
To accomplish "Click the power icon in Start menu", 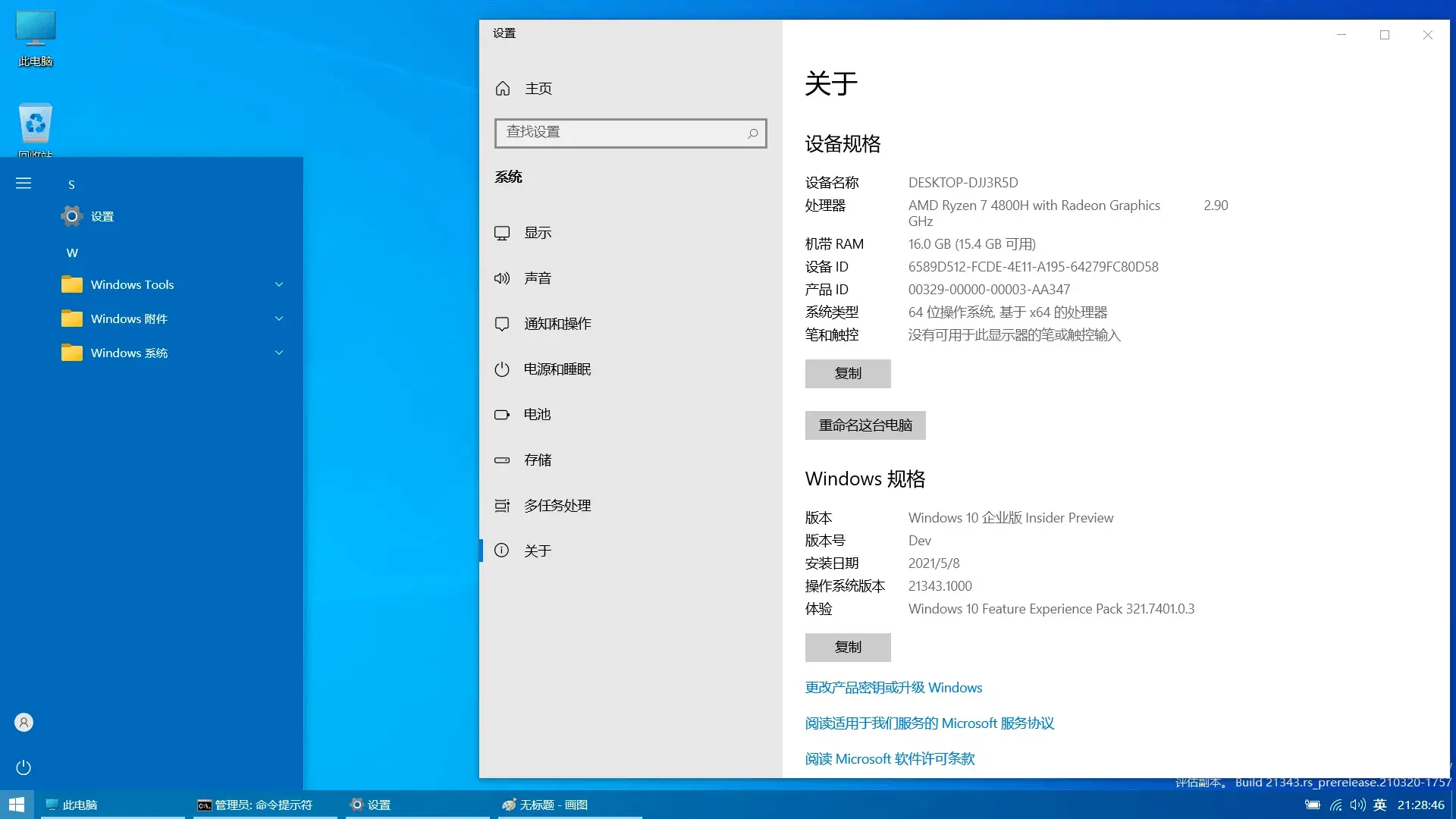I will click(24, 767).
